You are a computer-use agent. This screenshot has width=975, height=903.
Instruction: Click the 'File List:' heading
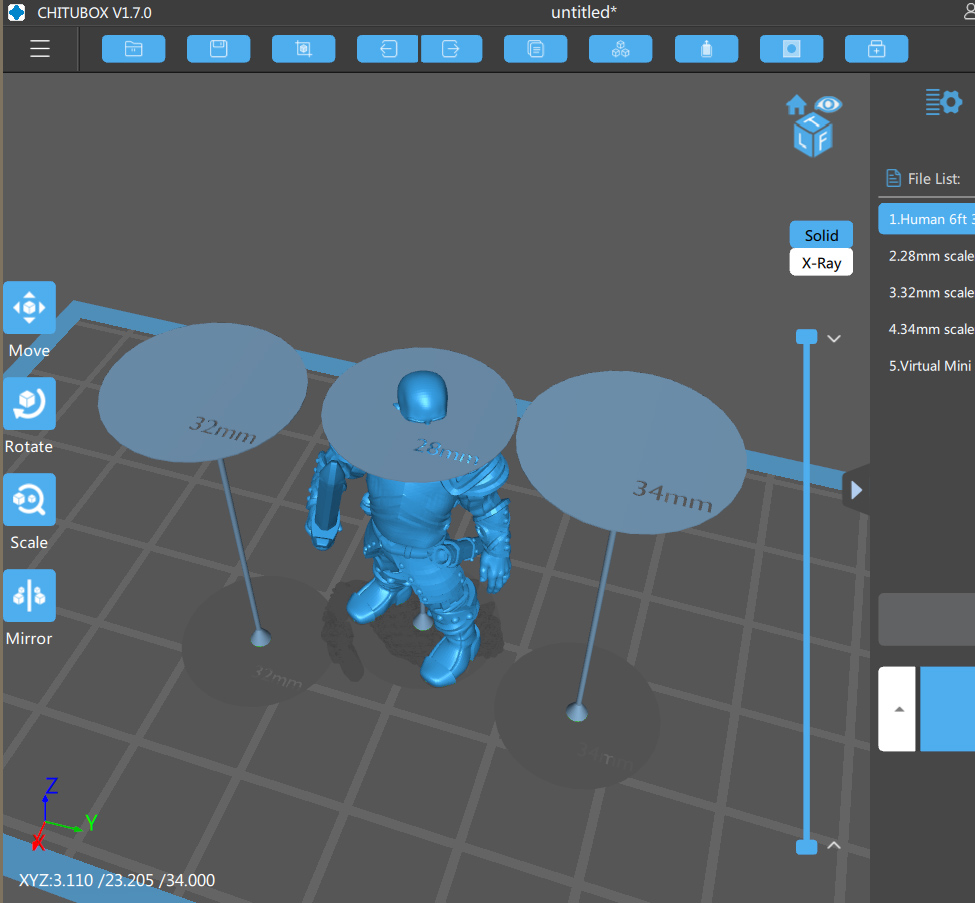click(933, 178)
